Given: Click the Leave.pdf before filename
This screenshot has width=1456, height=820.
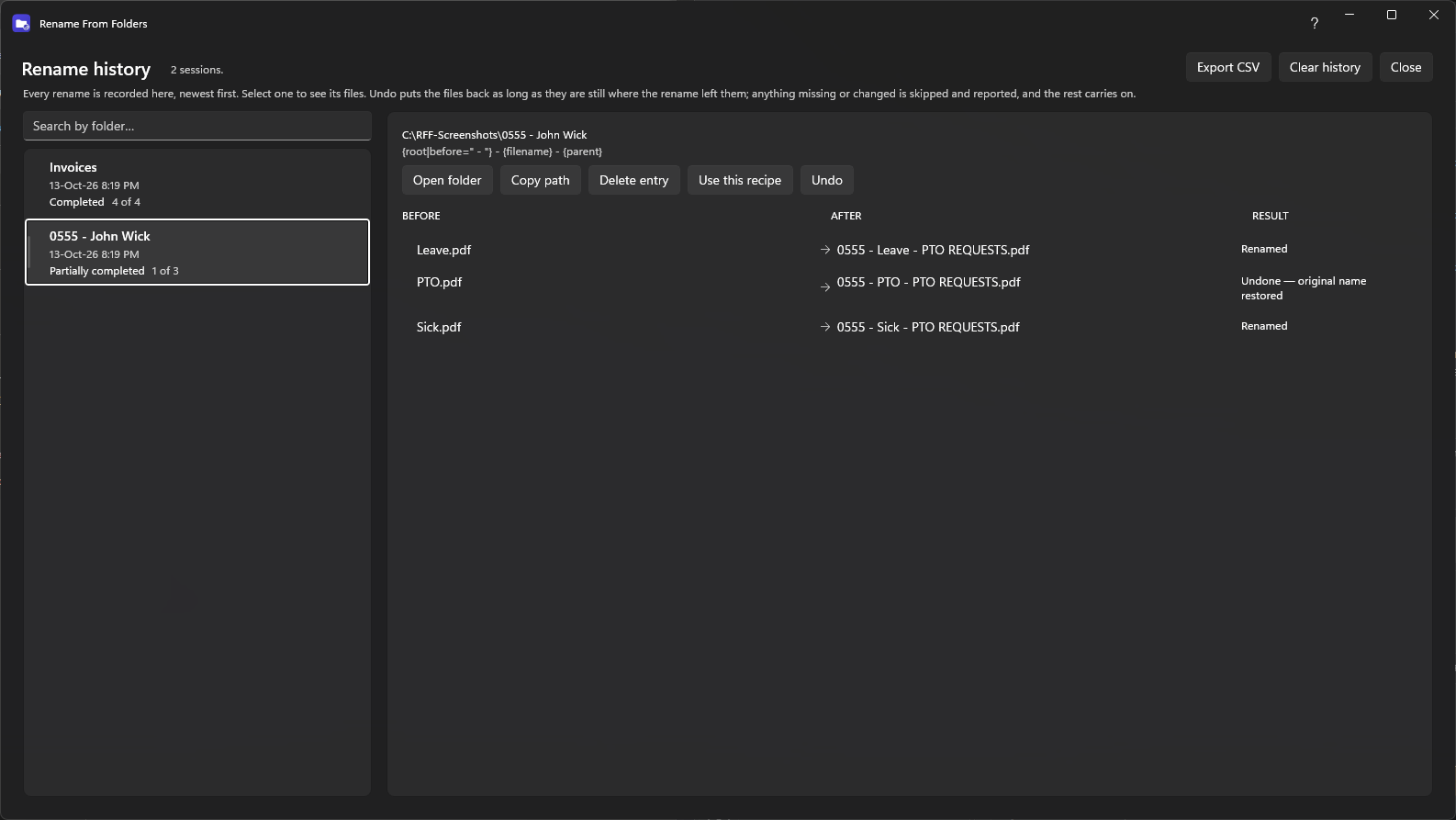Looking at the screenshot, I should tap(443, 250).
